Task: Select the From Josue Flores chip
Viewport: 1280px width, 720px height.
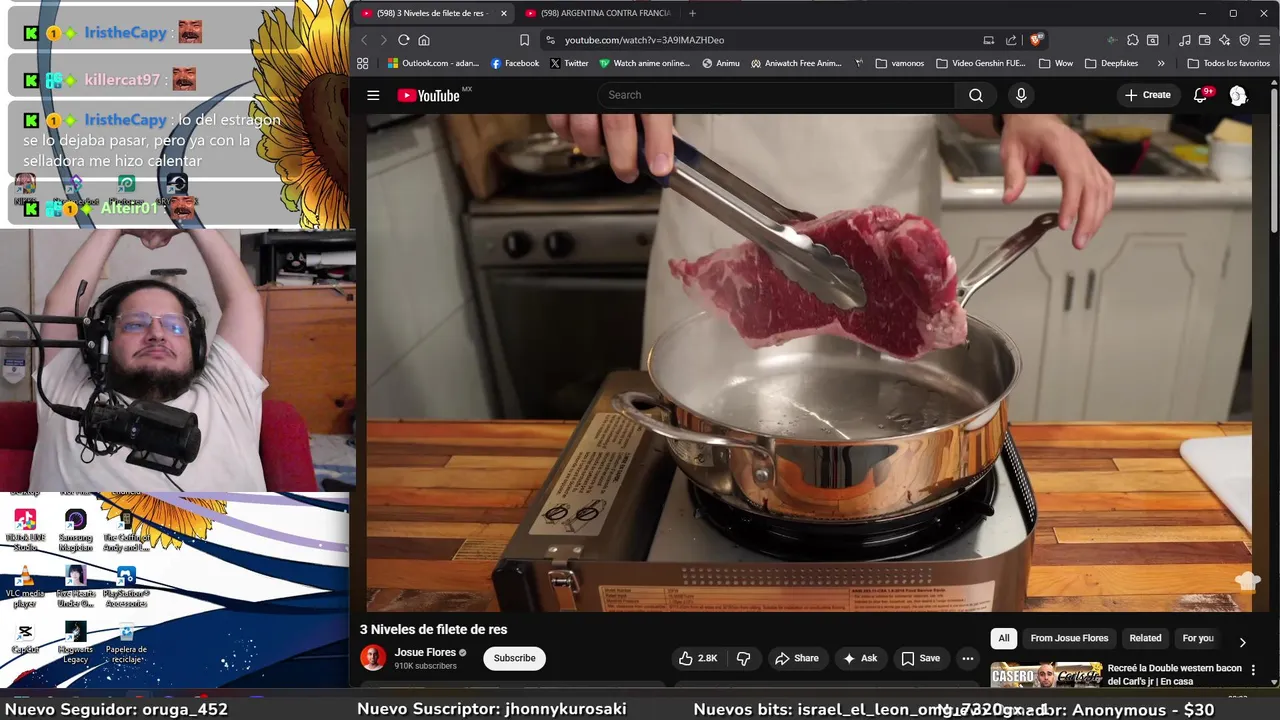Action: click(1069, 638)
